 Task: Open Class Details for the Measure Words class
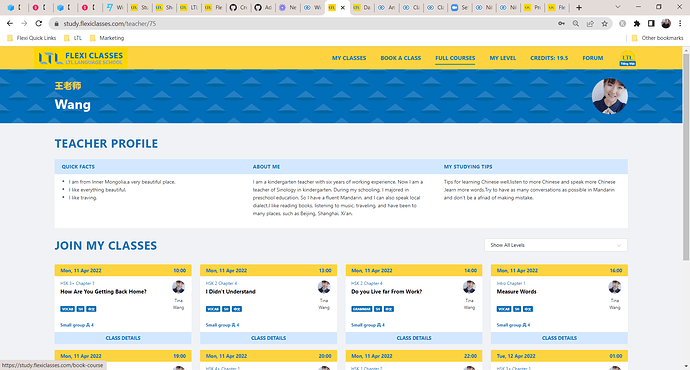pyautogui.click(x=559, y=338)
